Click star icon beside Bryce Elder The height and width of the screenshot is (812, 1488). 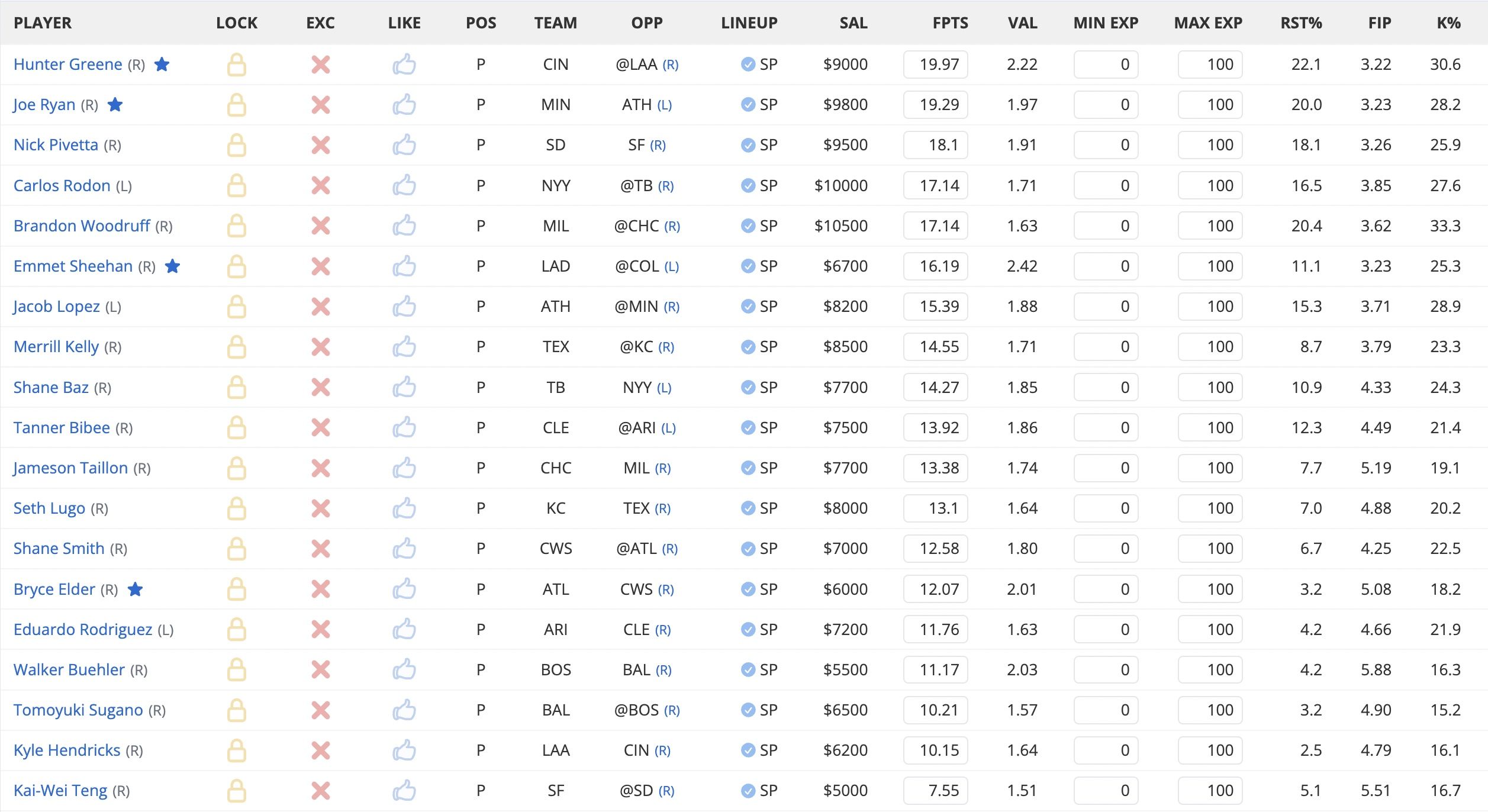click(136, 589)
